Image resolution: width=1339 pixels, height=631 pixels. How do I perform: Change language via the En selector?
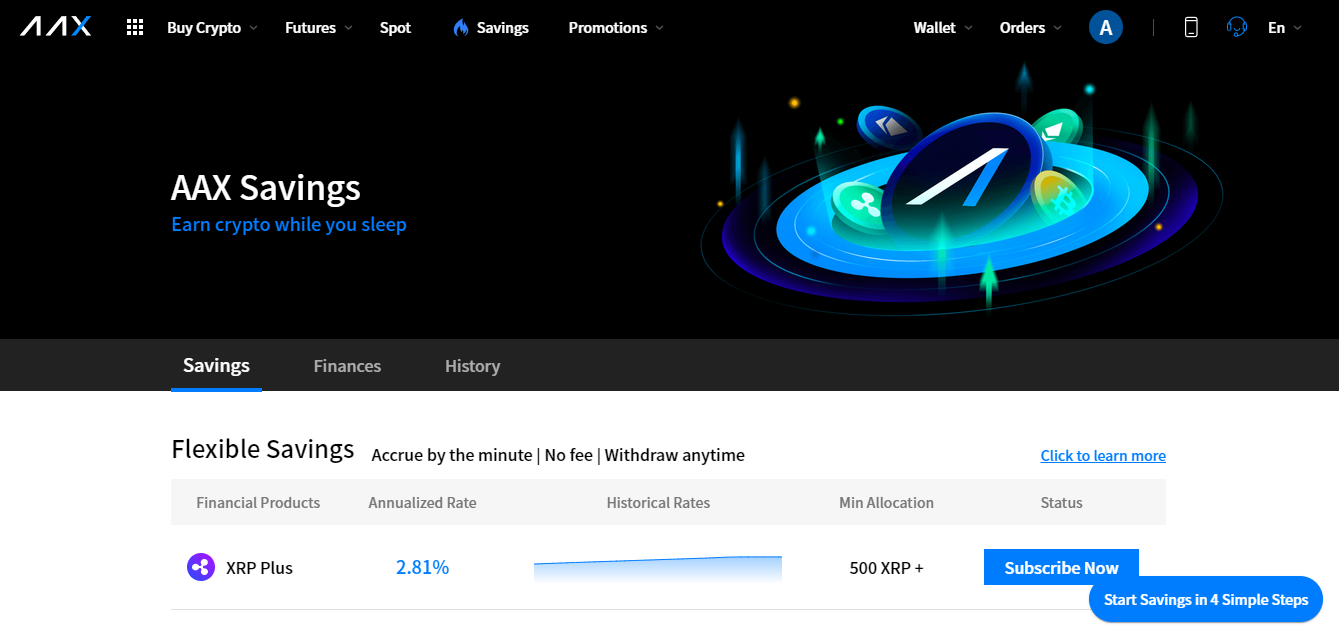pos(1284,28)
